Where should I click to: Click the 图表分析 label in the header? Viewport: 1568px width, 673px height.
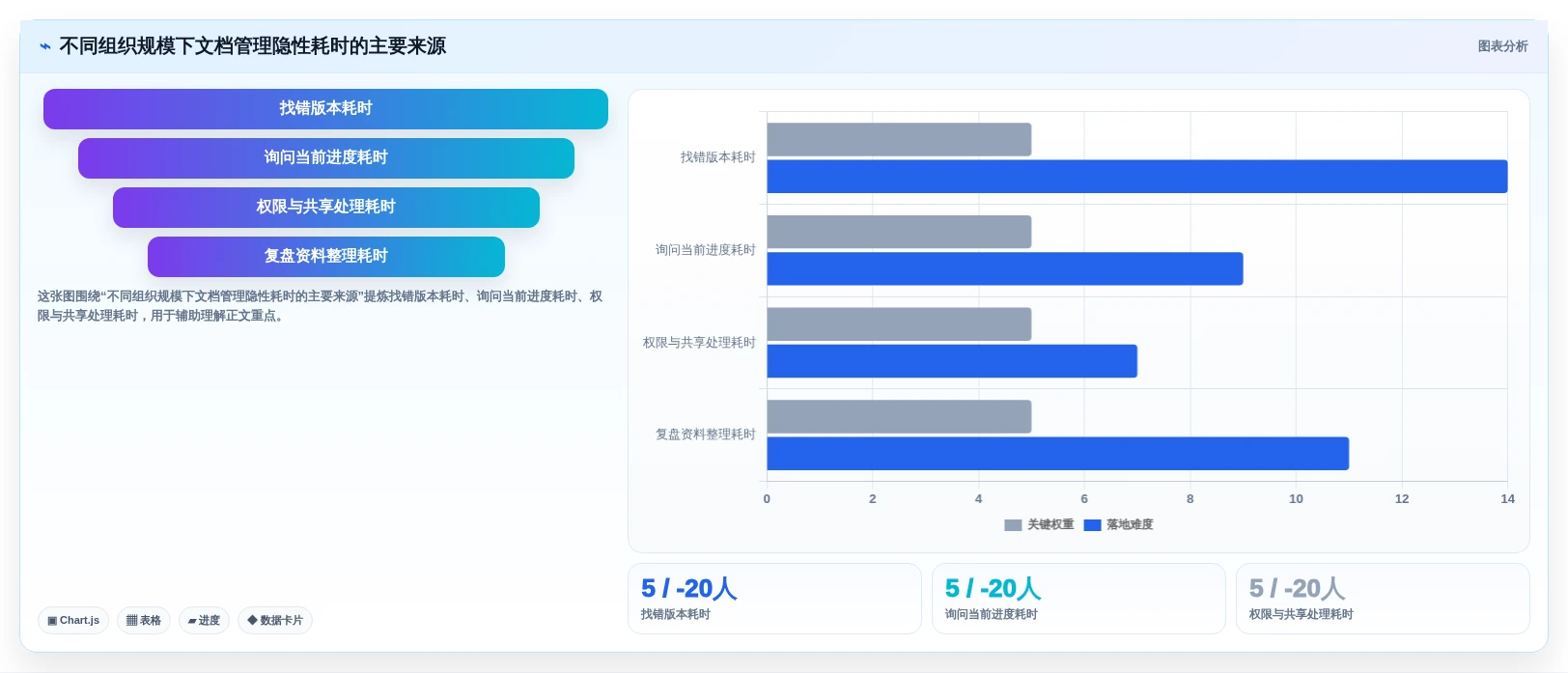[1502, 46]
